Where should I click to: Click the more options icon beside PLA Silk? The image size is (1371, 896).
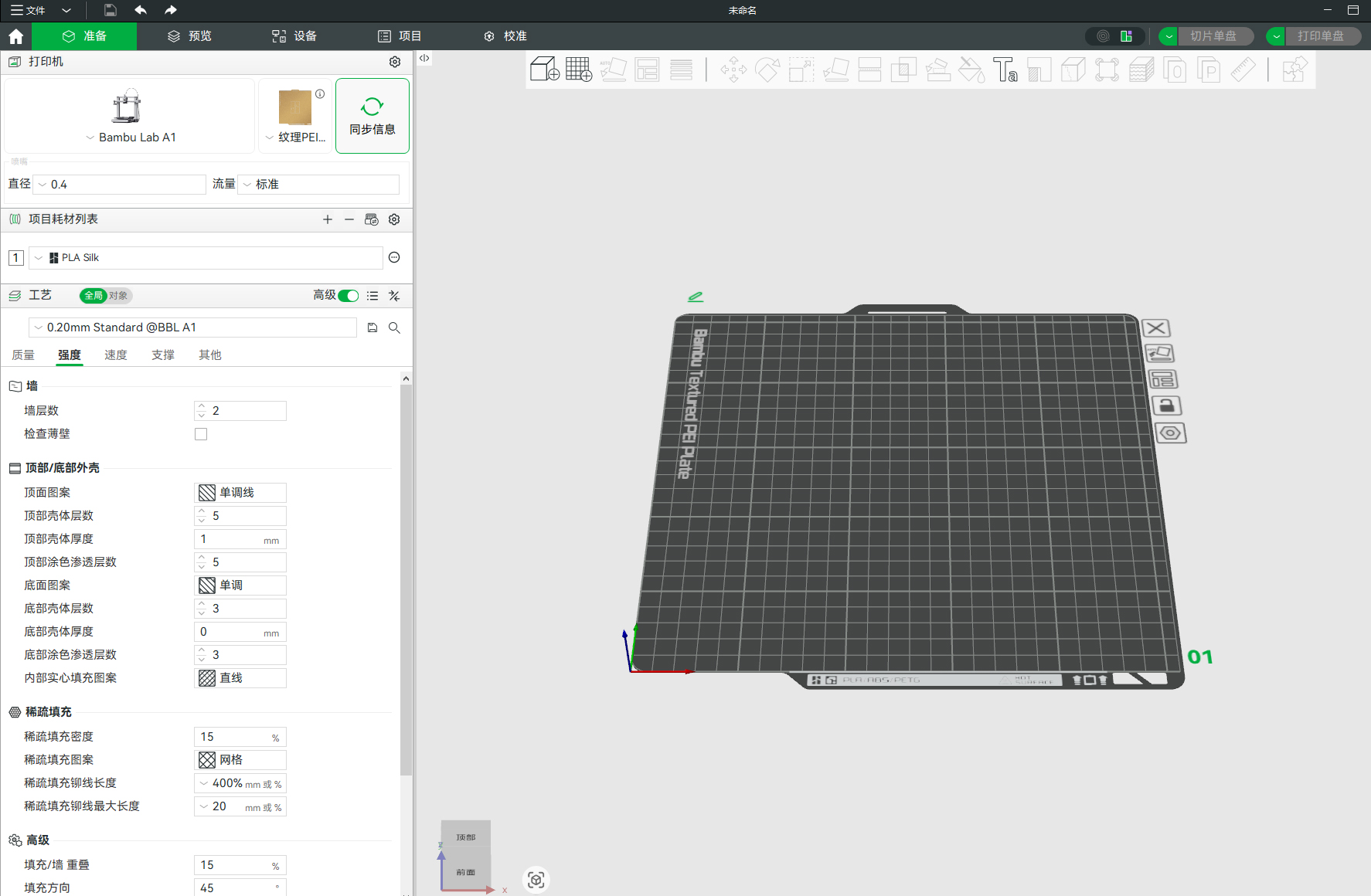point(394,257)
